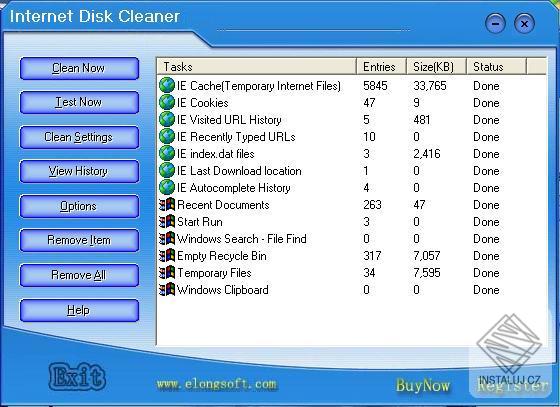The image size is (560, 407).
Task: Open the Options dialog
Action: coord(79,206)
